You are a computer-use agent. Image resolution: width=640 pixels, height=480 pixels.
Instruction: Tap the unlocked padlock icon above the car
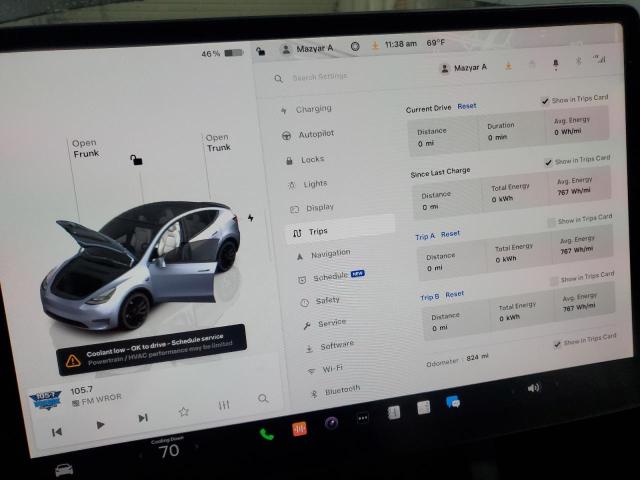136,160
